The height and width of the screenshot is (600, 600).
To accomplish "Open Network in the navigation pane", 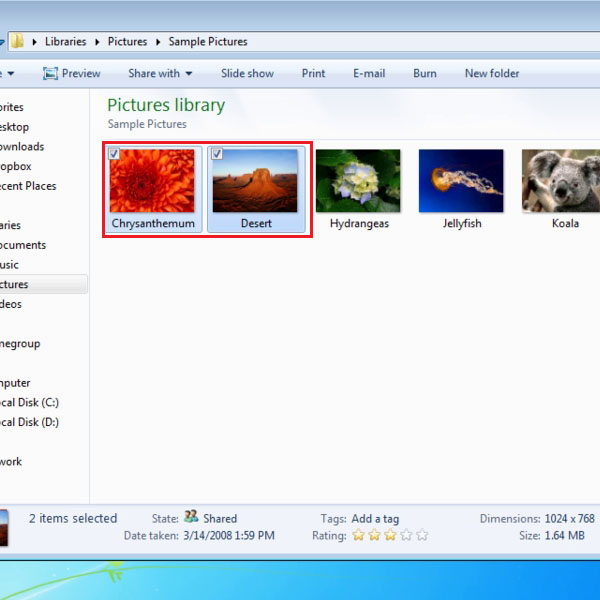I will click(11, 461).
